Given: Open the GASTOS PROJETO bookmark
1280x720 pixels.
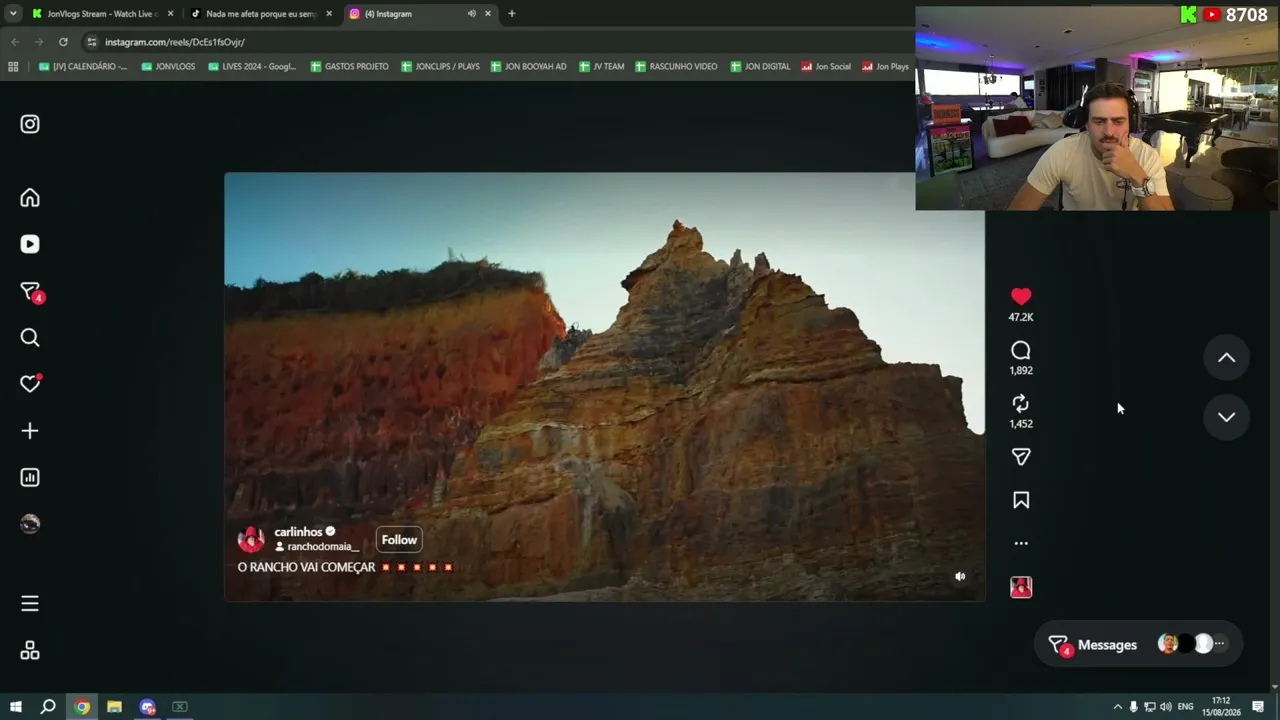Looking at the screenshot, I should 349,67.
